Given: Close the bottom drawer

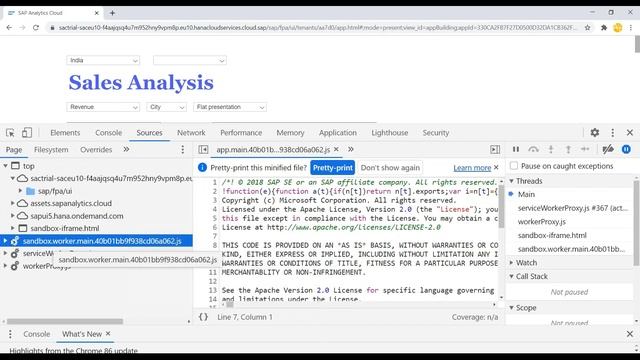Looking at the screenshot, I should click(630, 334).
